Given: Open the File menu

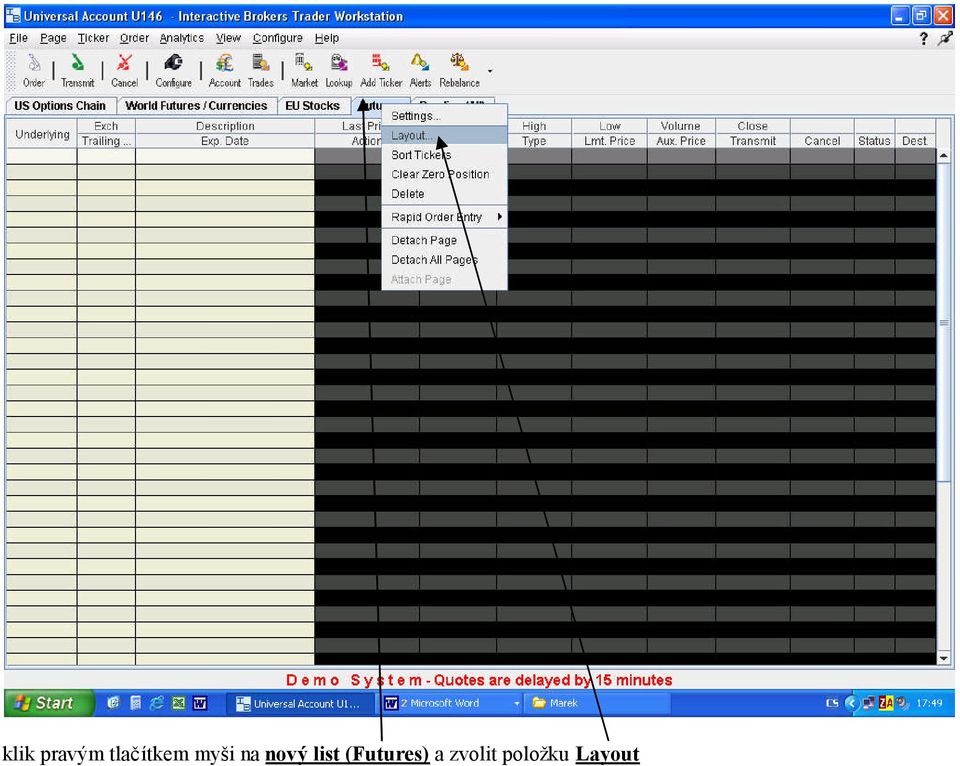Looking at the screenshot, I should 18,38.
